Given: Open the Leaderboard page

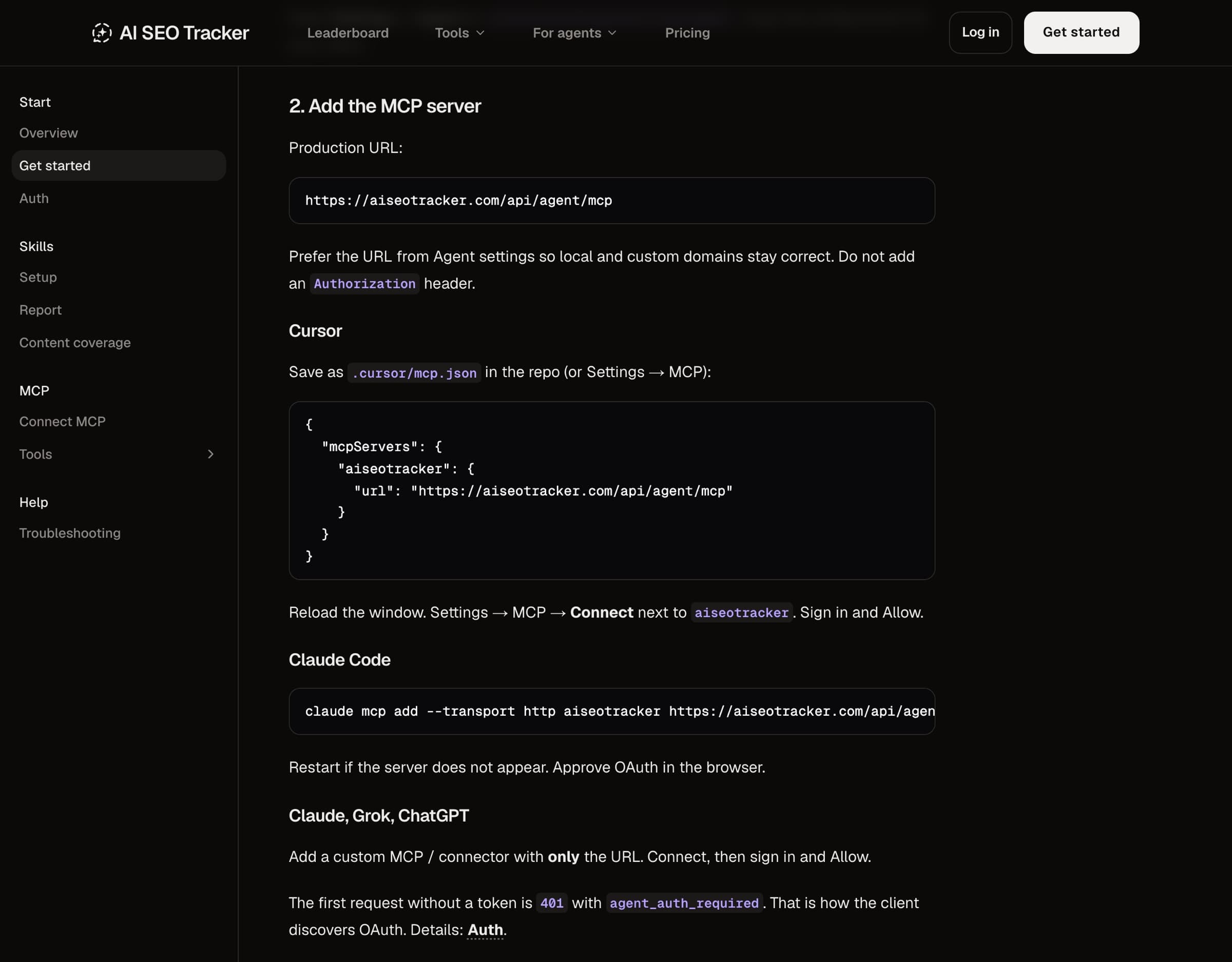Looking at the screenshot, I should coord(348,33).
